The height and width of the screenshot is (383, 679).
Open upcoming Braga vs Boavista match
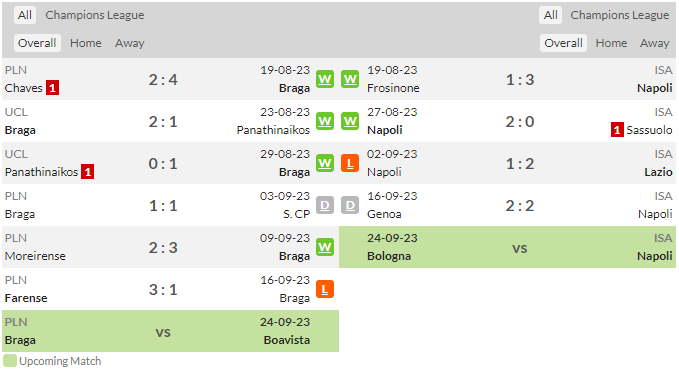coord(171,331)
